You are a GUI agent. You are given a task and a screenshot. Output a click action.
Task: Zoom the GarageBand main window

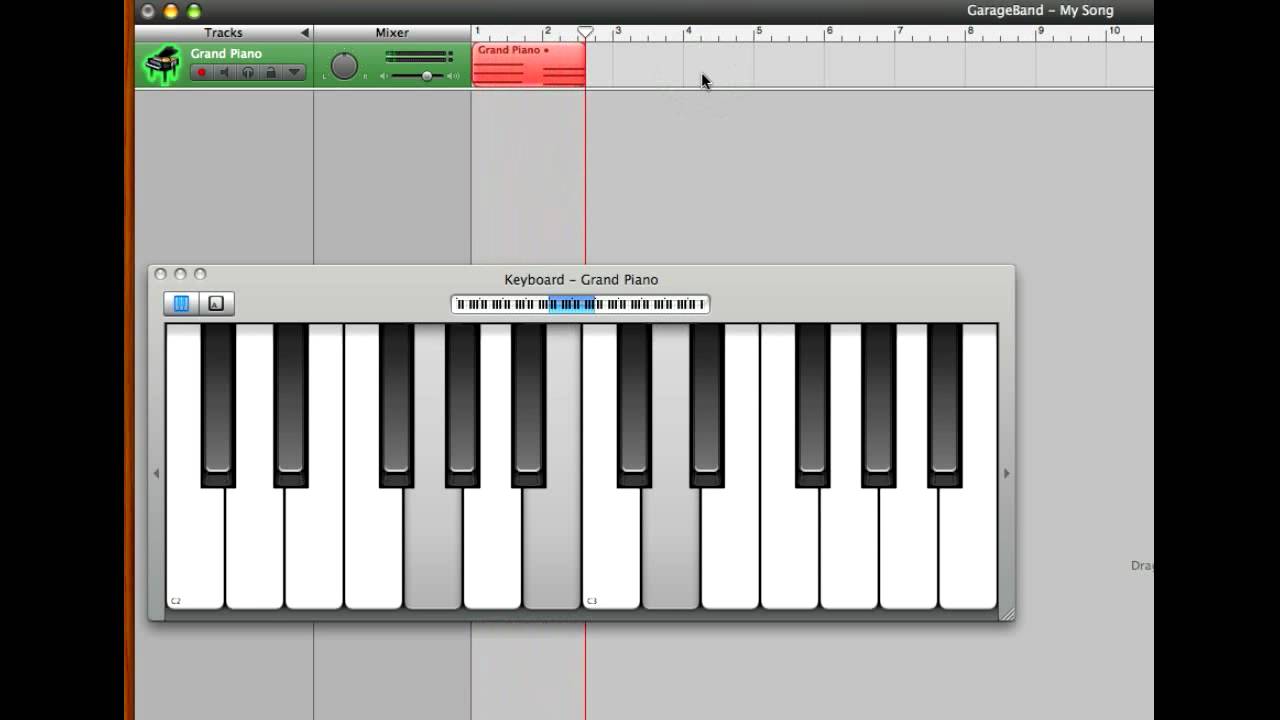[194, 11]
